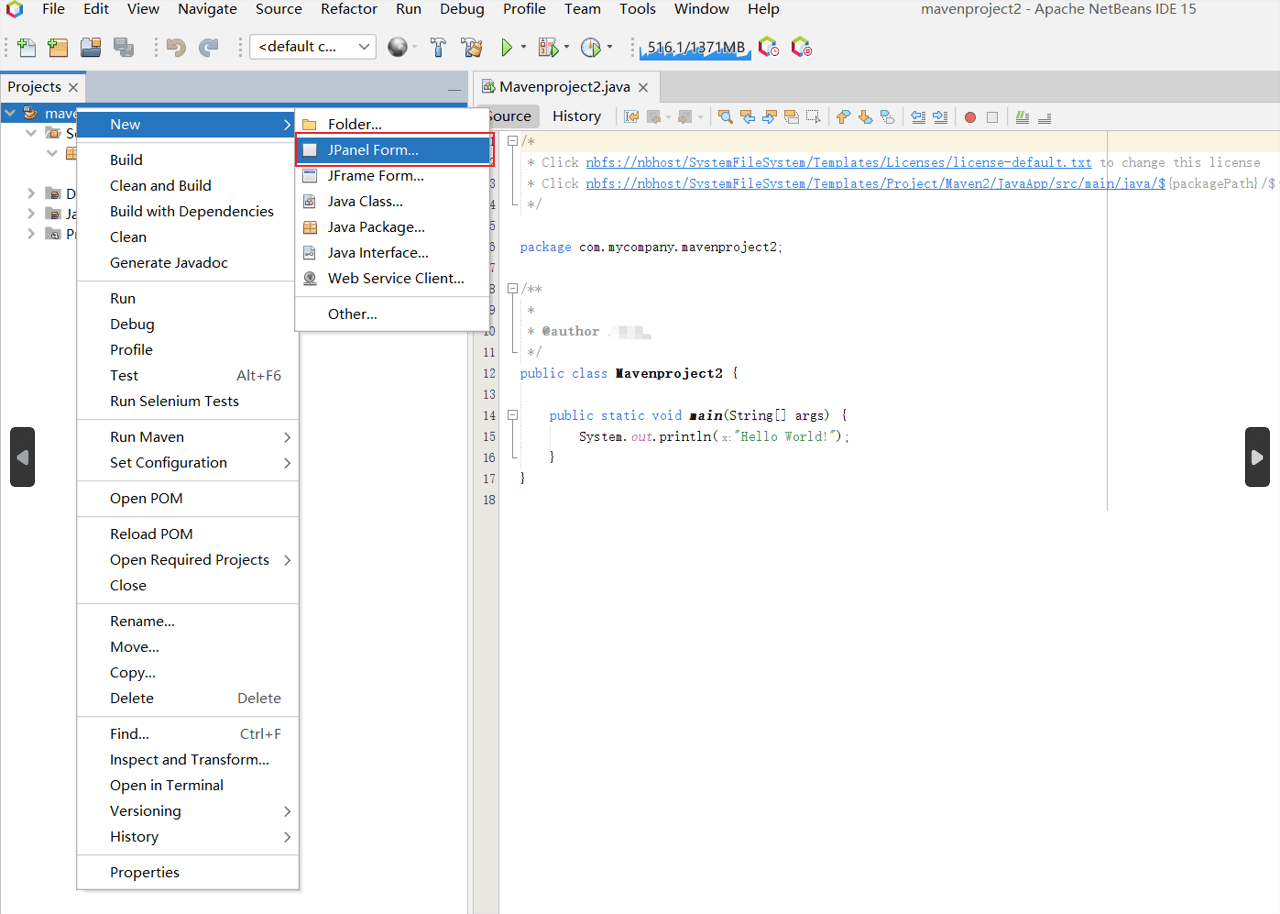Click the license-default.txt link

point(838,162)
